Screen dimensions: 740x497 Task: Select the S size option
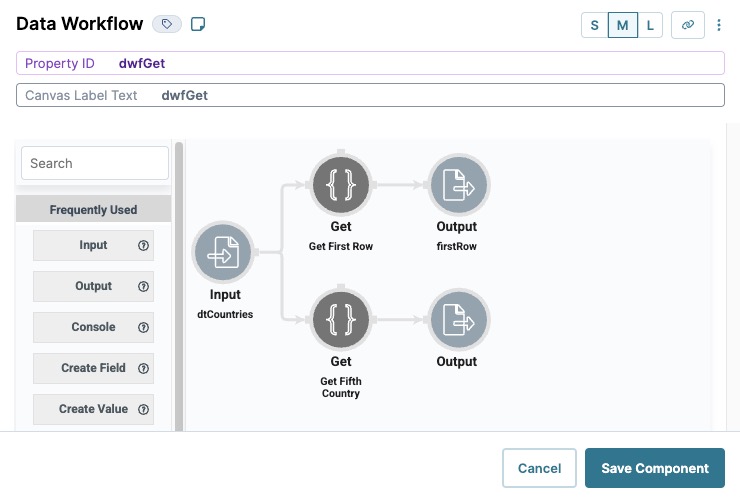(x=595, y=25)
